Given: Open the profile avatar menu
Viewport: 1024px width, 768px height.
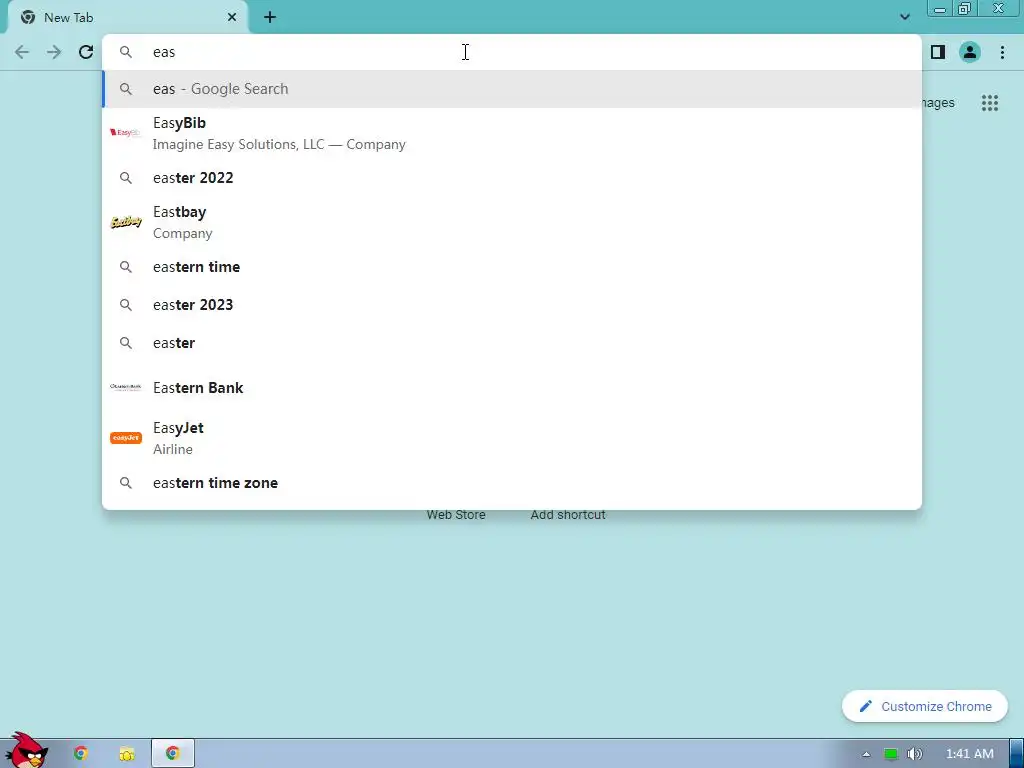Looking at the screenshot, I should click(970, 52).
